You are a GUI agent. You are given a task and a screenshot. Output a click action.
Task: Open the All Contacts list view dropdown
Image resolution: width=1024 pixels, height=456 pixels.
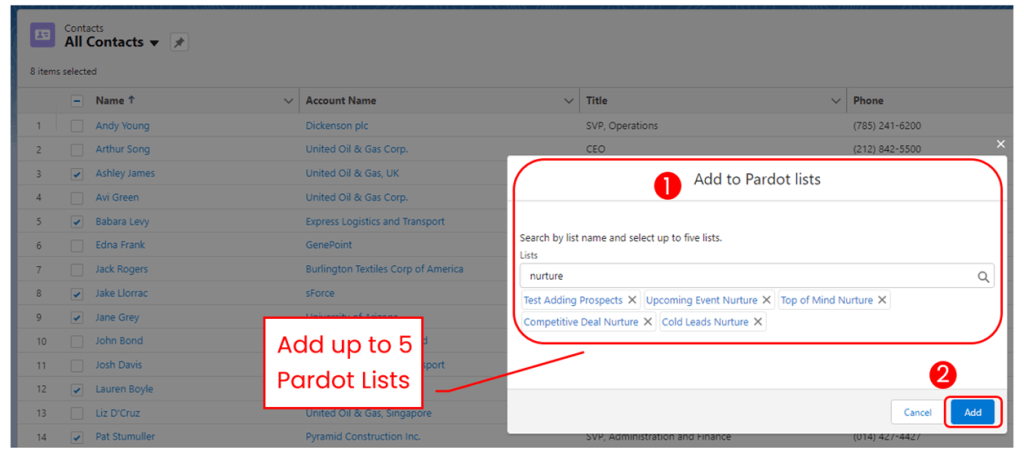click(x=154, y=43)
